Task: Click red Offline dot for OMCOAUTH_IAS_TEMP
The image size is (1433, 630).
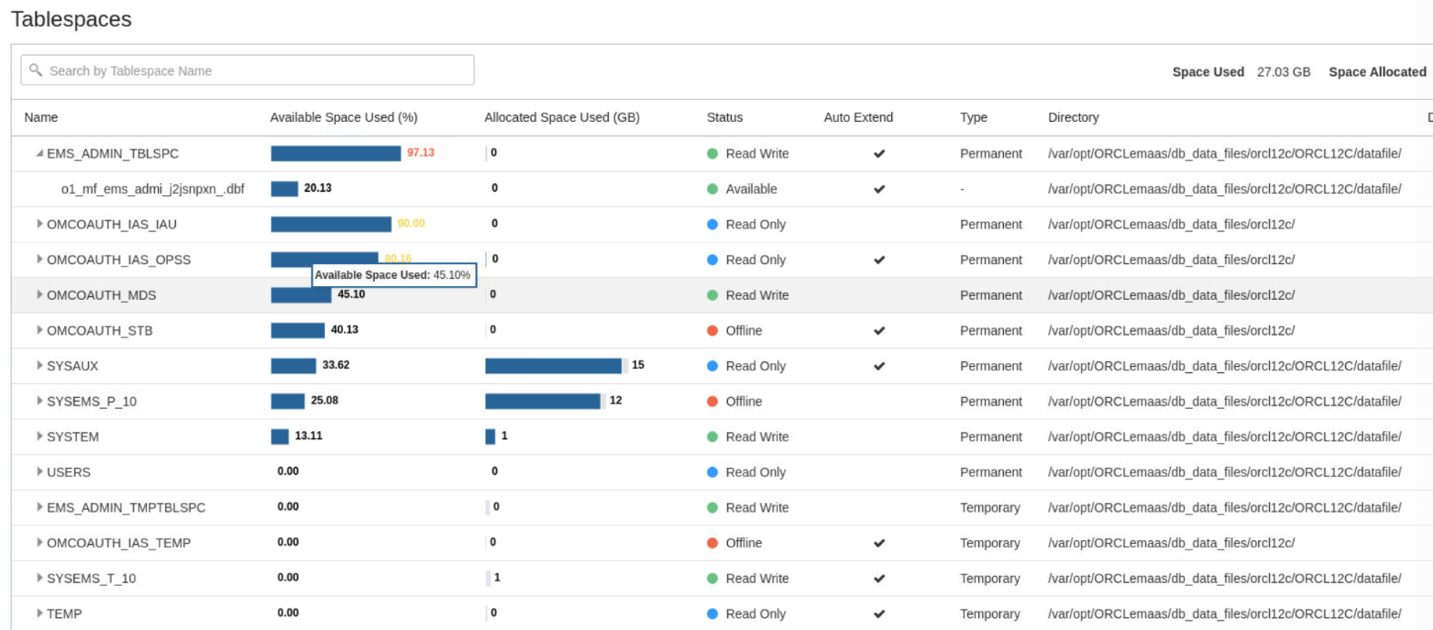Action: 713,543
